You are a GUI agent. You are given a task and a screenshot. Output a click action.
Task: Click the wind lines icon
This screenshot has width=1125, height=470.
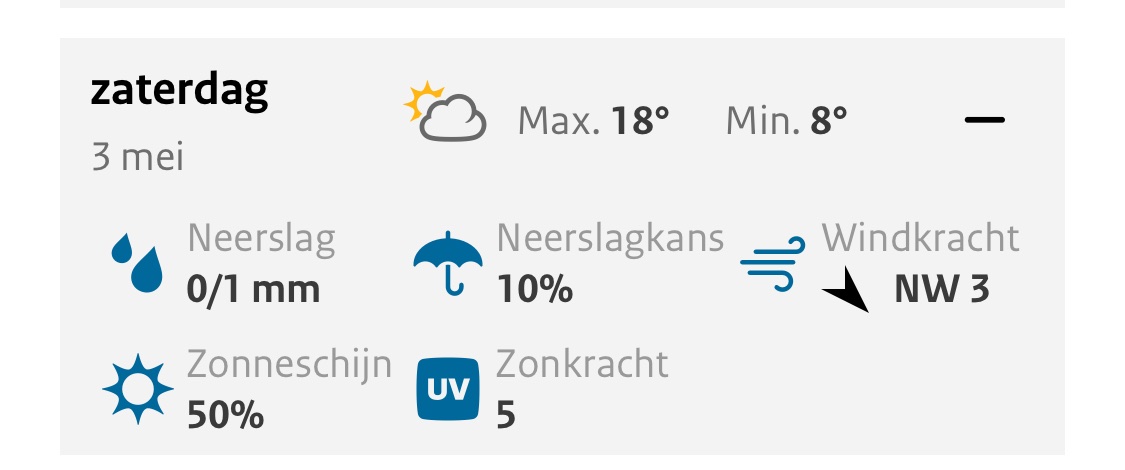(772, 265)
